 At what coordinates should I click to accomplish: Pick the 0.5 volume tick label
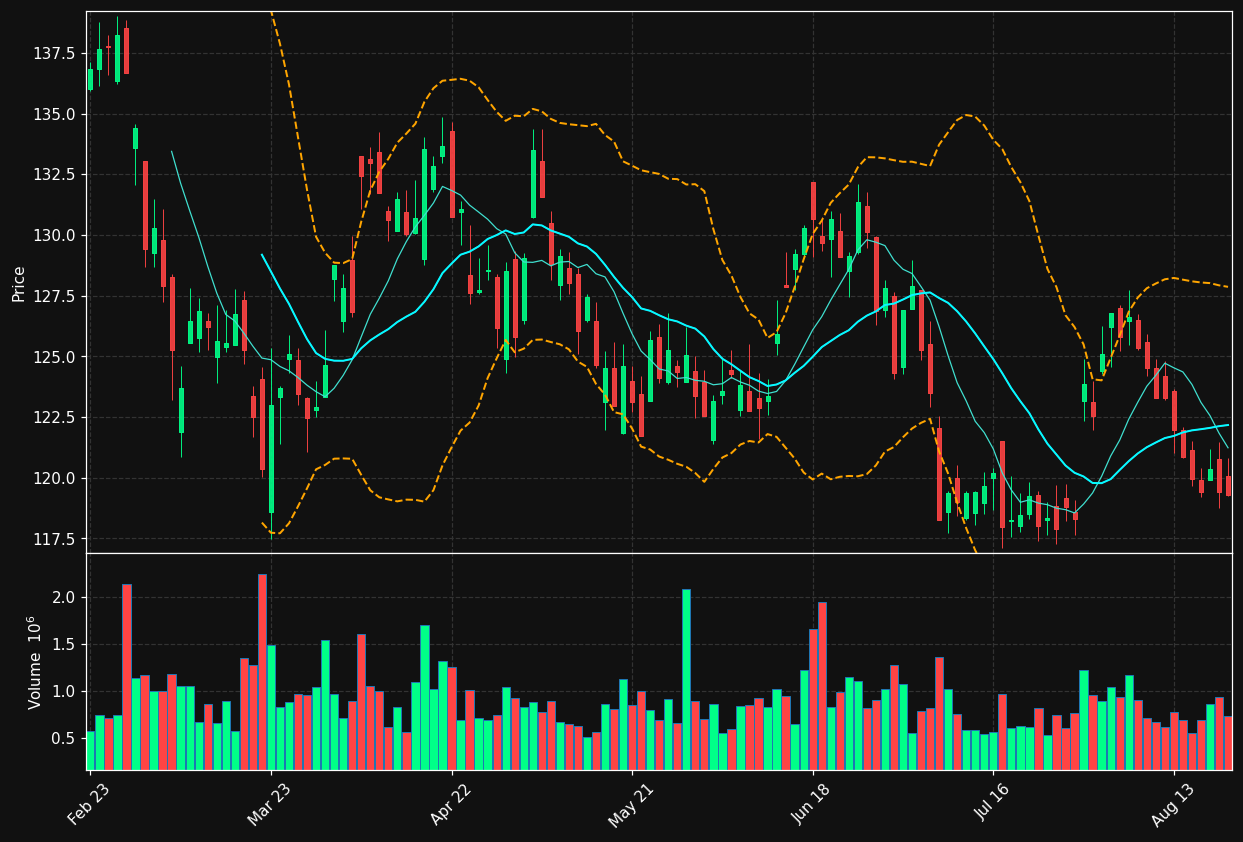(64, 738)
